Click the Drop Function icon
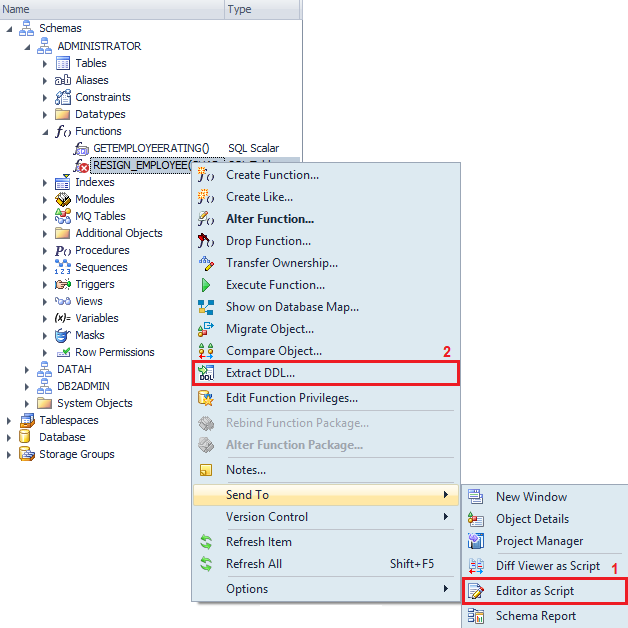The width and height of the screenshot is (628, 628). pyautogui.click(x=206, y=241)
